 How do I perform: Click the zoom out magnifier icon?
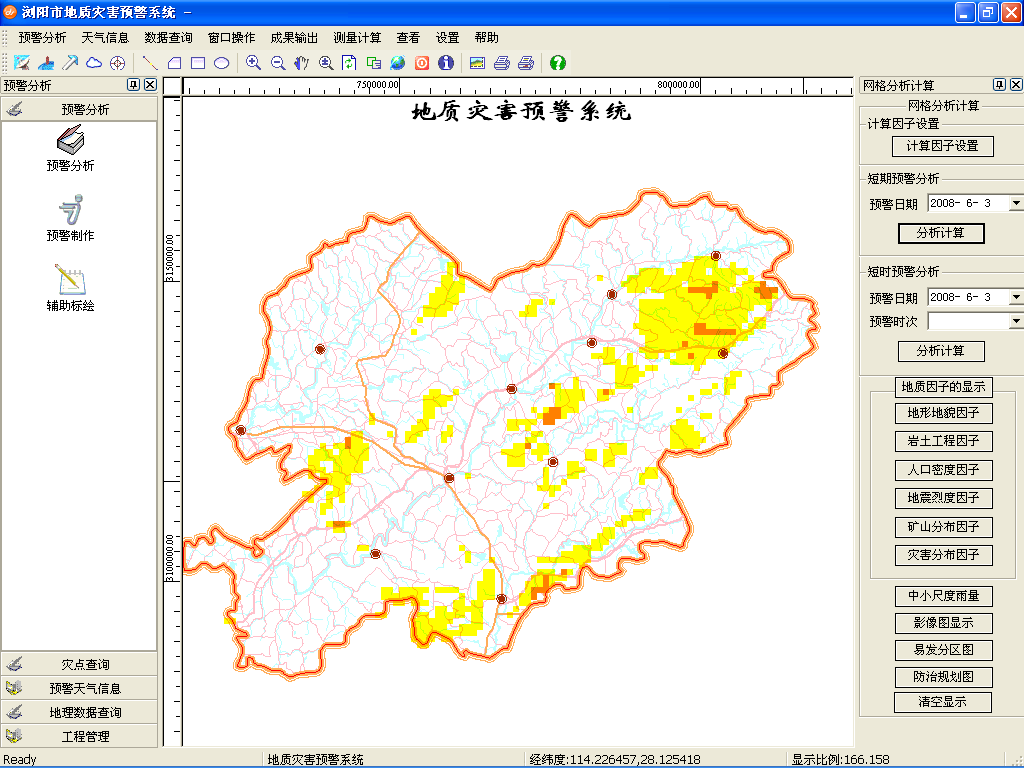tap(278, 63)
